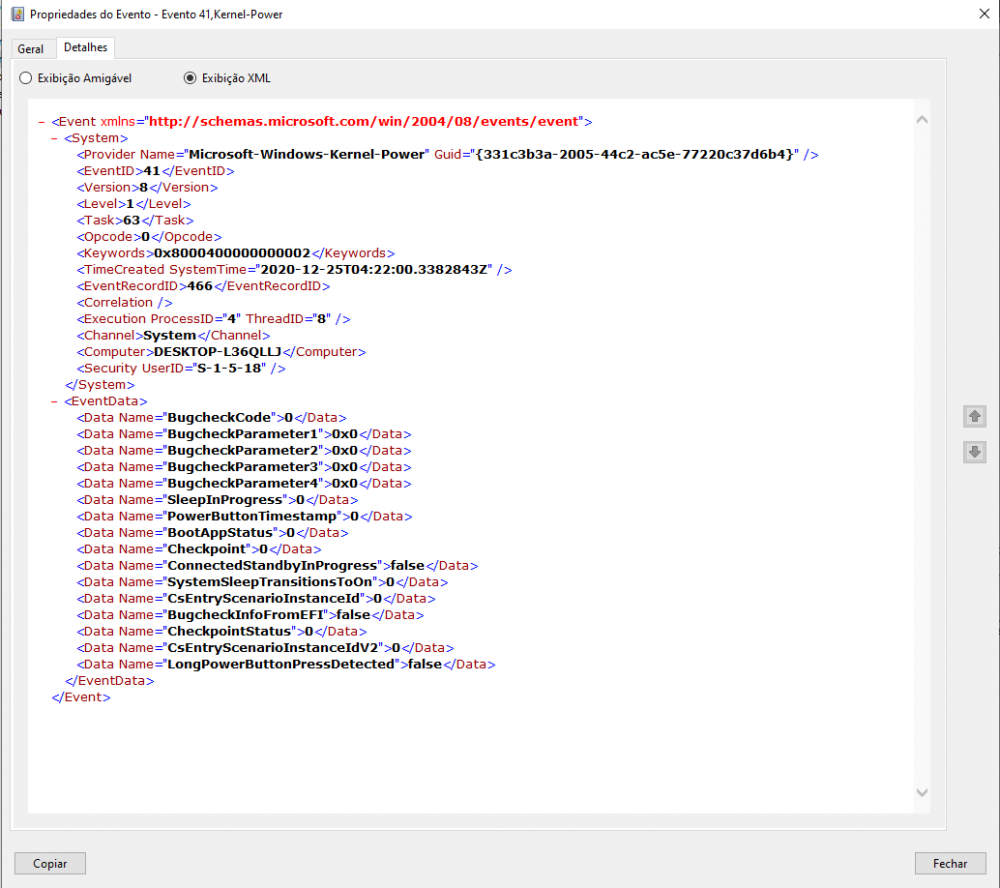This screenshot has height=888, width=1000.
Task: Click the XML pane scroll-up arrow
Action: pyautogui.click(x=921, y=120)
